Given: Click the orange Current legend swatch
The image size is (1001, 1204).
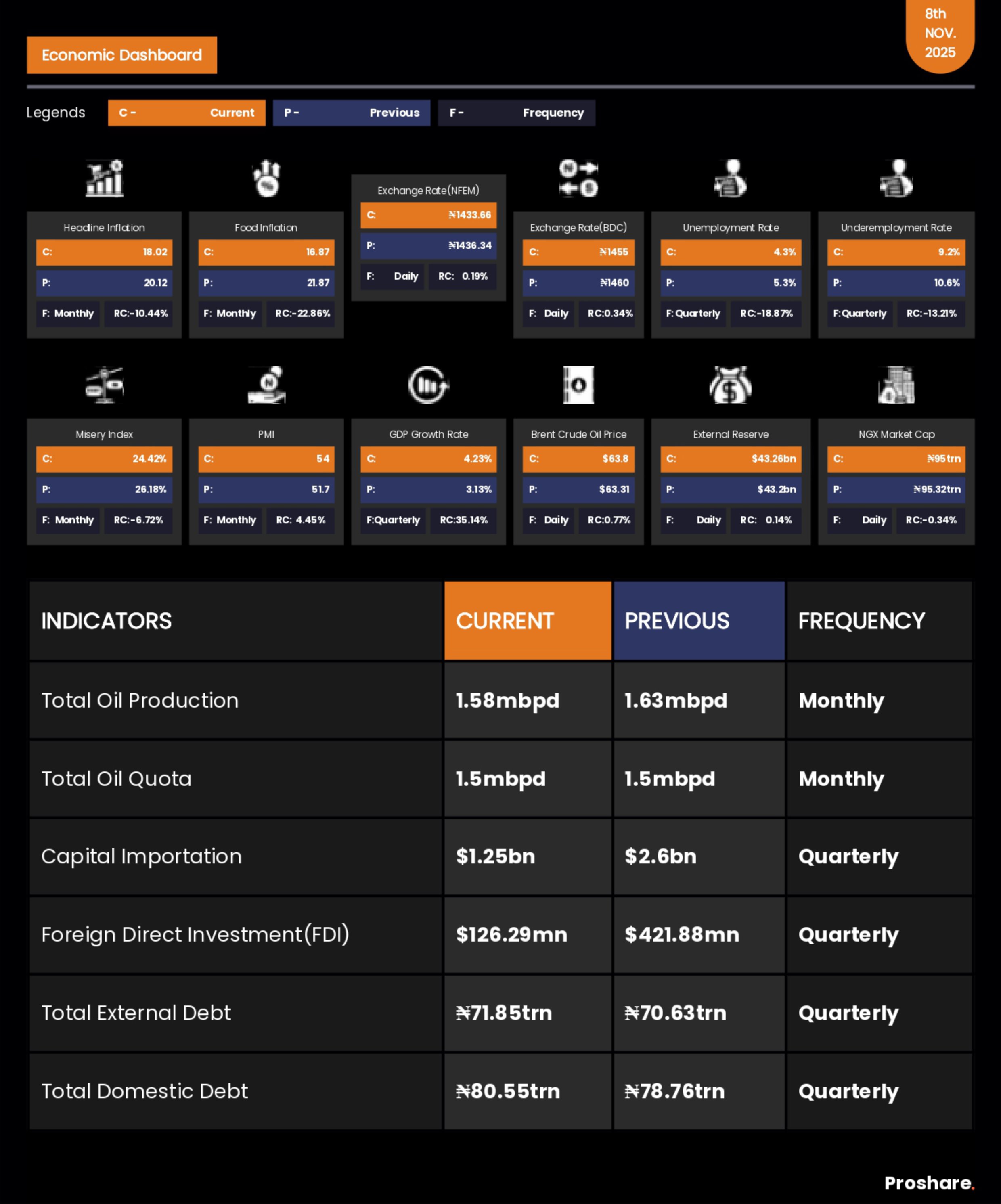Looking at the screenshot, I should tap(186, 113).
